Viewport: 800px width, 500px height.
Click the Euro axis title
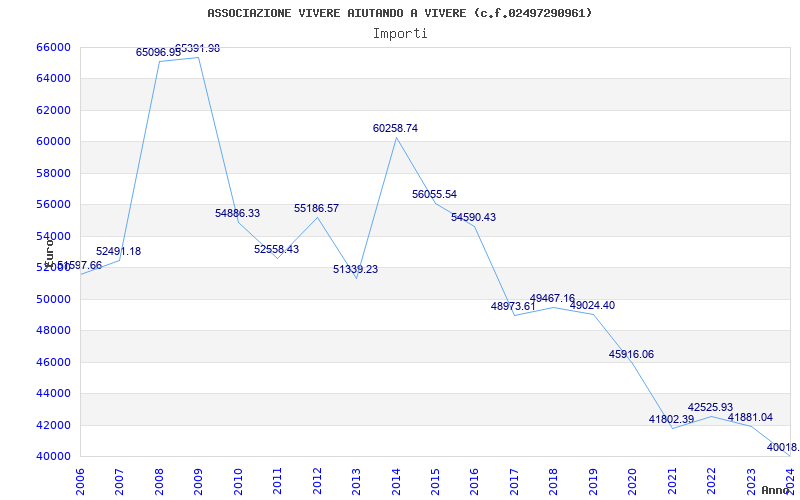point(49,253)
